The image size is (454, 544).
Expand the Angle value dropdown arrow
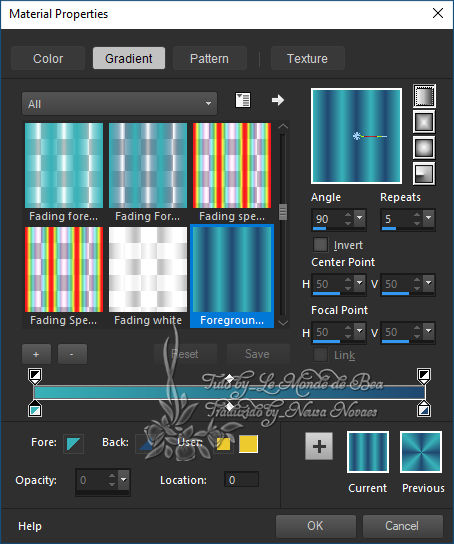359,218
